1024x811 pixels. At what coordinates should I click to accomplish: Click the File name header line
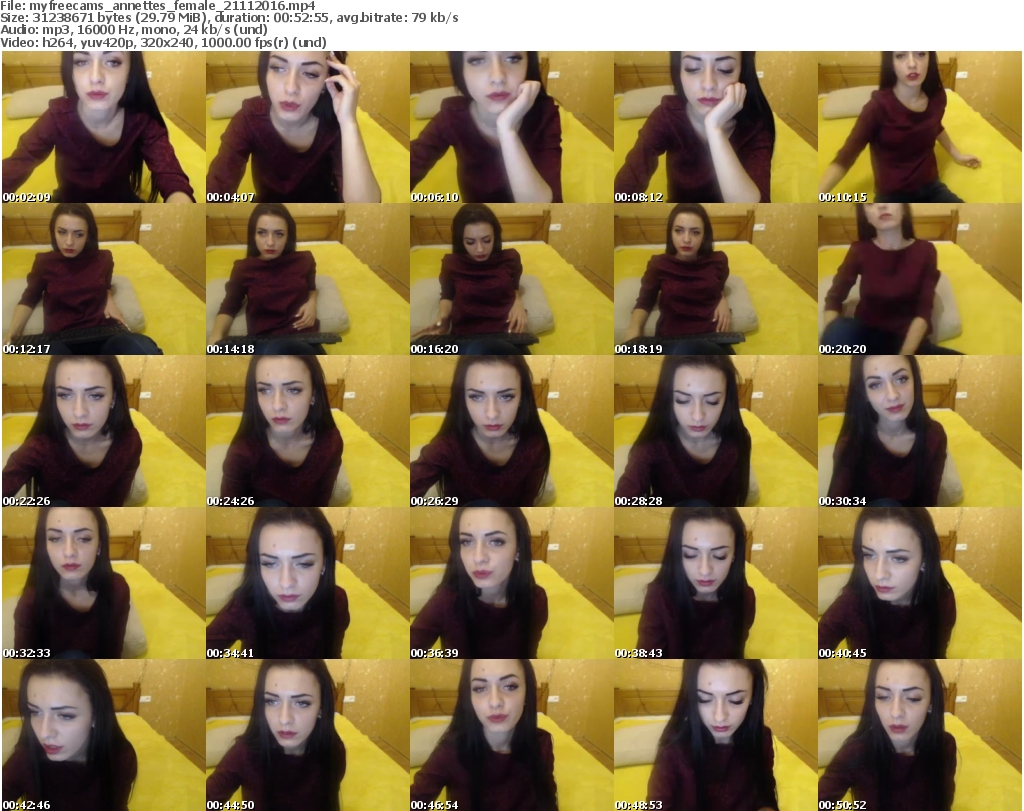point(158,6)
